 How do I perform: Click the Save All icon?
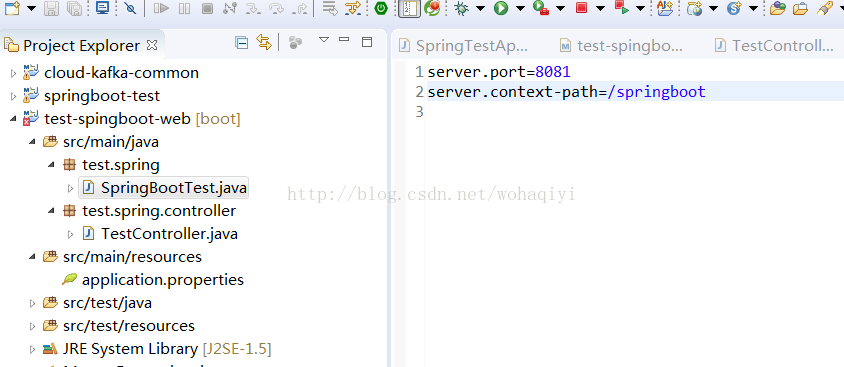(x=74, y=8)
